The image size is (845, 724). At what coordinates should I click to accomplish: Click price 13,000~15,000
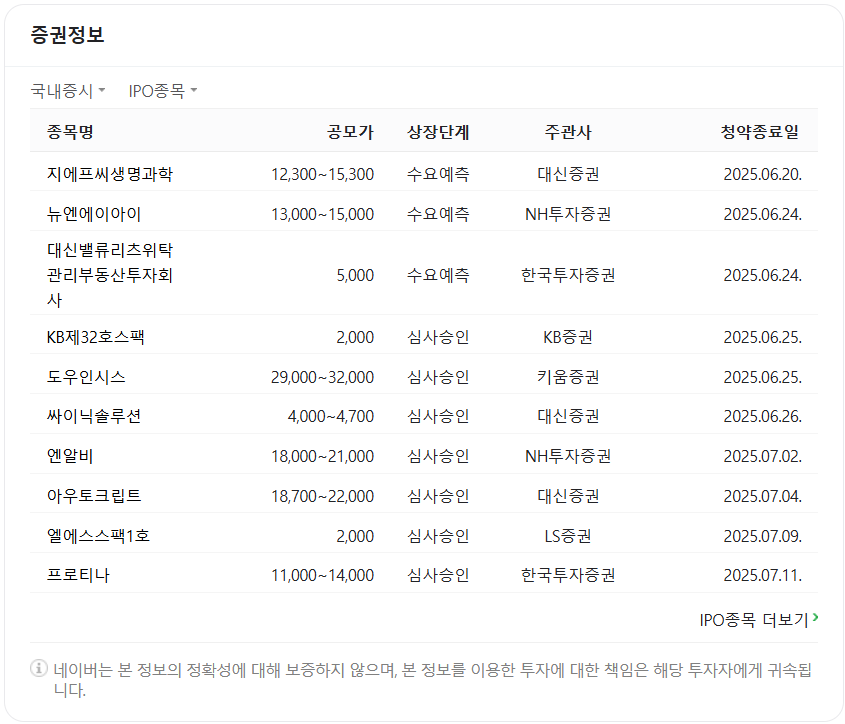coord(322,214)
